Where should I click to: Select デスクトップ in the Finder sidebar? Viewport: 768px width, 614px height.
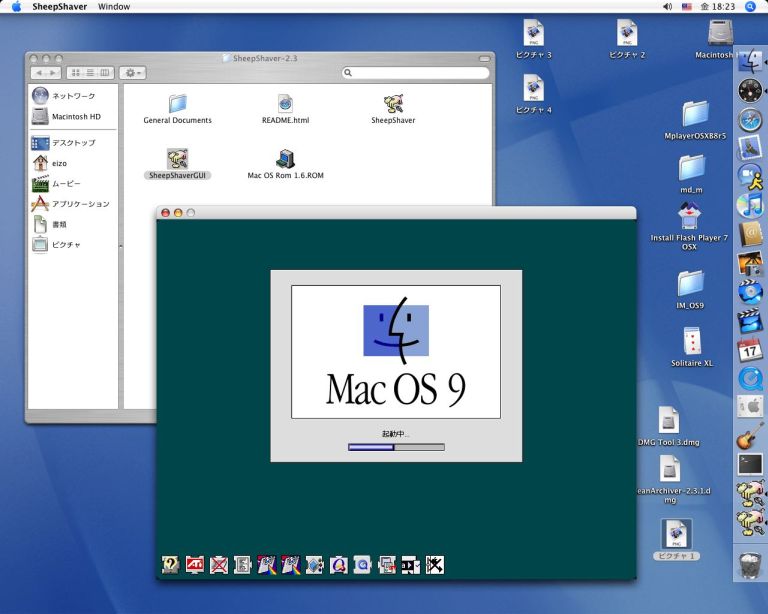pyautogui.click(x=72, y=142)
